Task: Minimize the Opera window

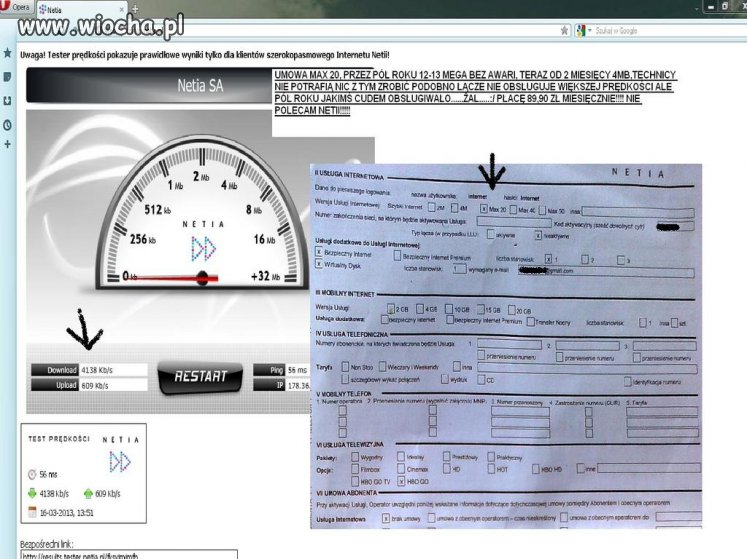Action: tap(711, 7)
